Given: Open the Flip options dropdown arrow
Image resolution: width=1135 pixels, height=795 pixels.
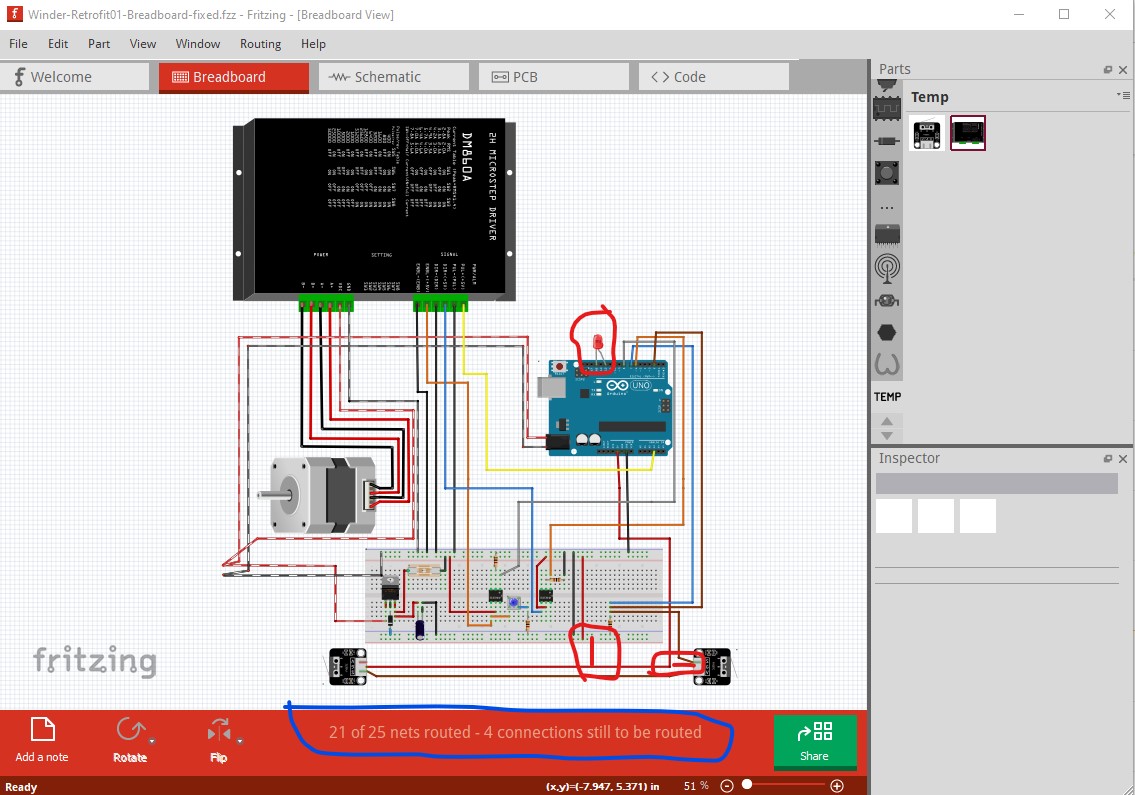Looking at the screenshot, I should click(x=240, y=741).
